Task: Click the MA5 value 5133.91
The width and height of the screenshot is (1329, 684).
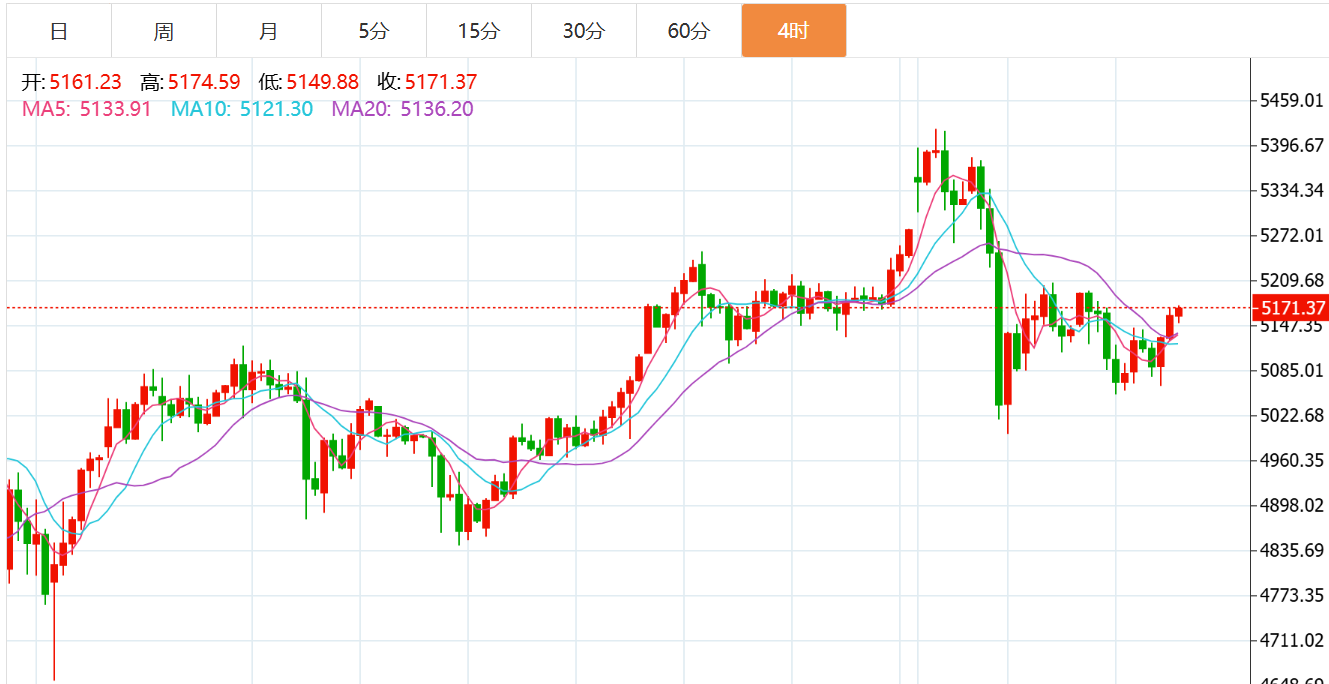Action: tap(115, 109)
